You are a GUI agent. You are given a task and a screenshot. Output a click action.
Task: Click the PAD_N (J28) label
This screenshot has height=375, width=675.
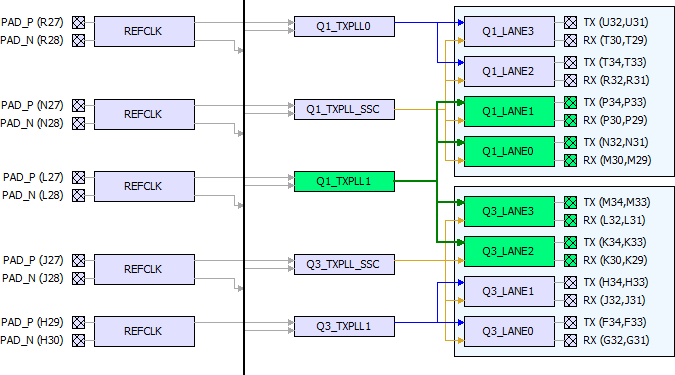coord(33,279)
